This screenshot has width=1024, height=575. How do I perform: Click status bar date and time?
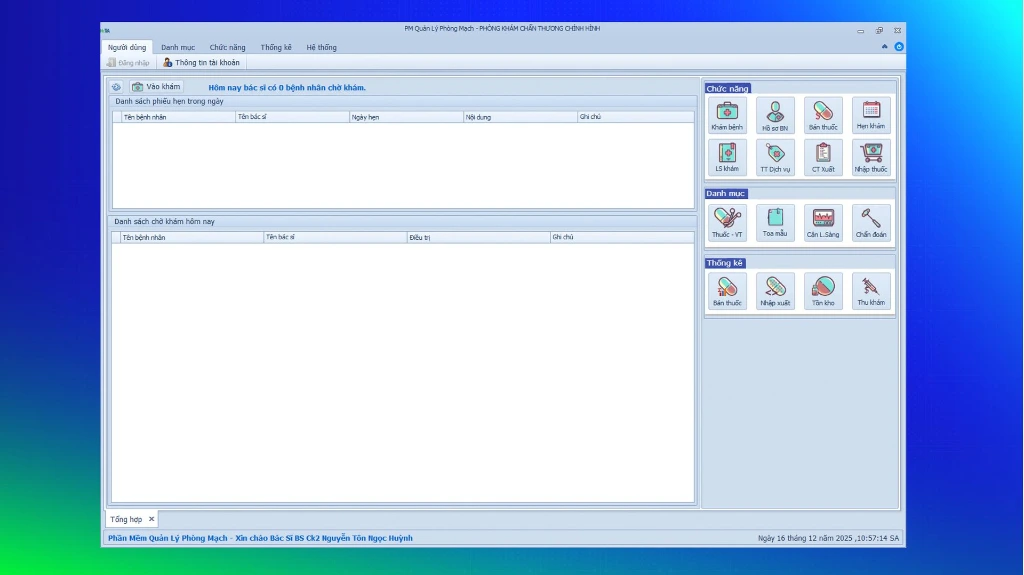(828, 538)
